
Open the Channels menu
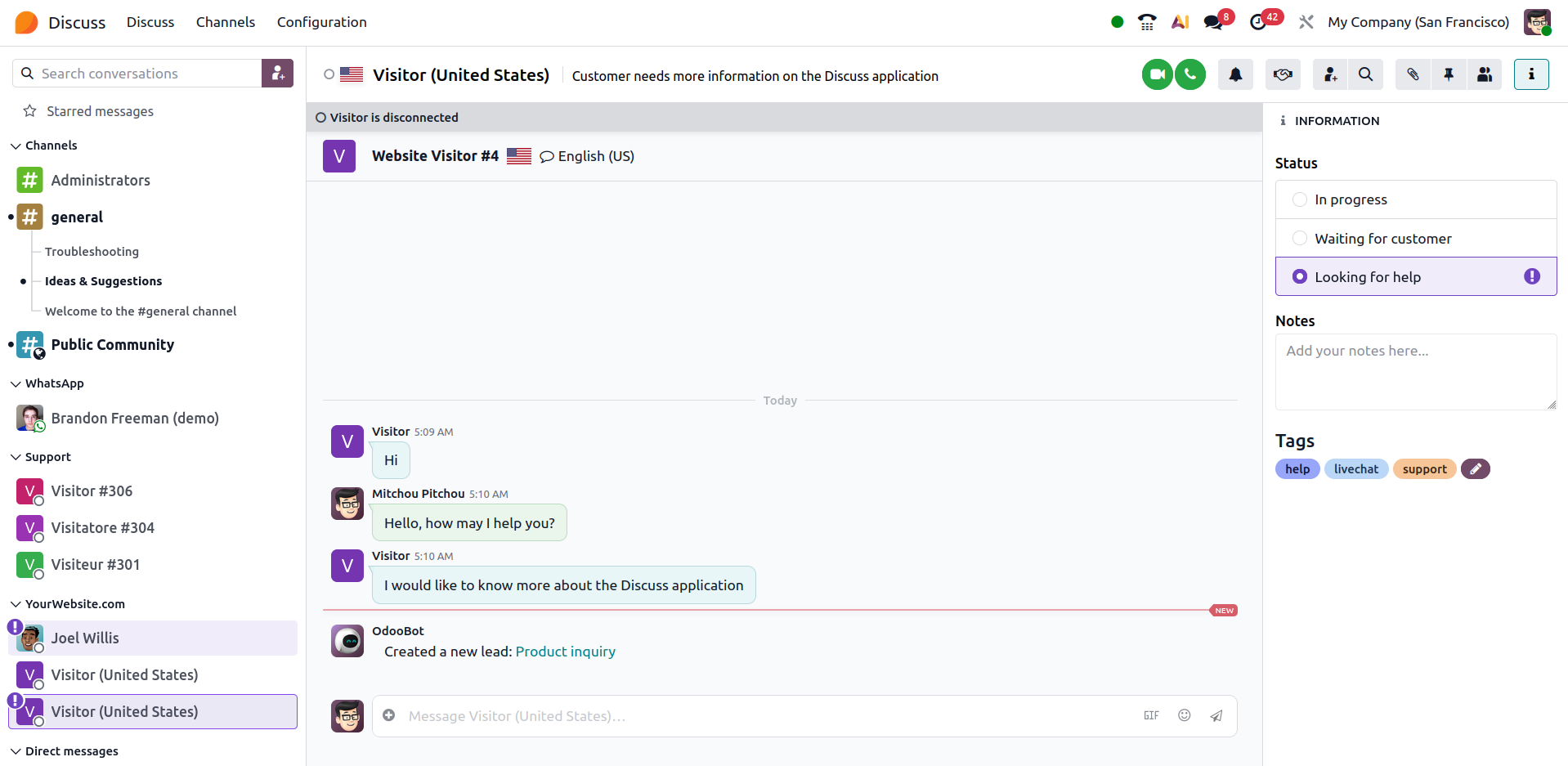[x=225, y=22]
